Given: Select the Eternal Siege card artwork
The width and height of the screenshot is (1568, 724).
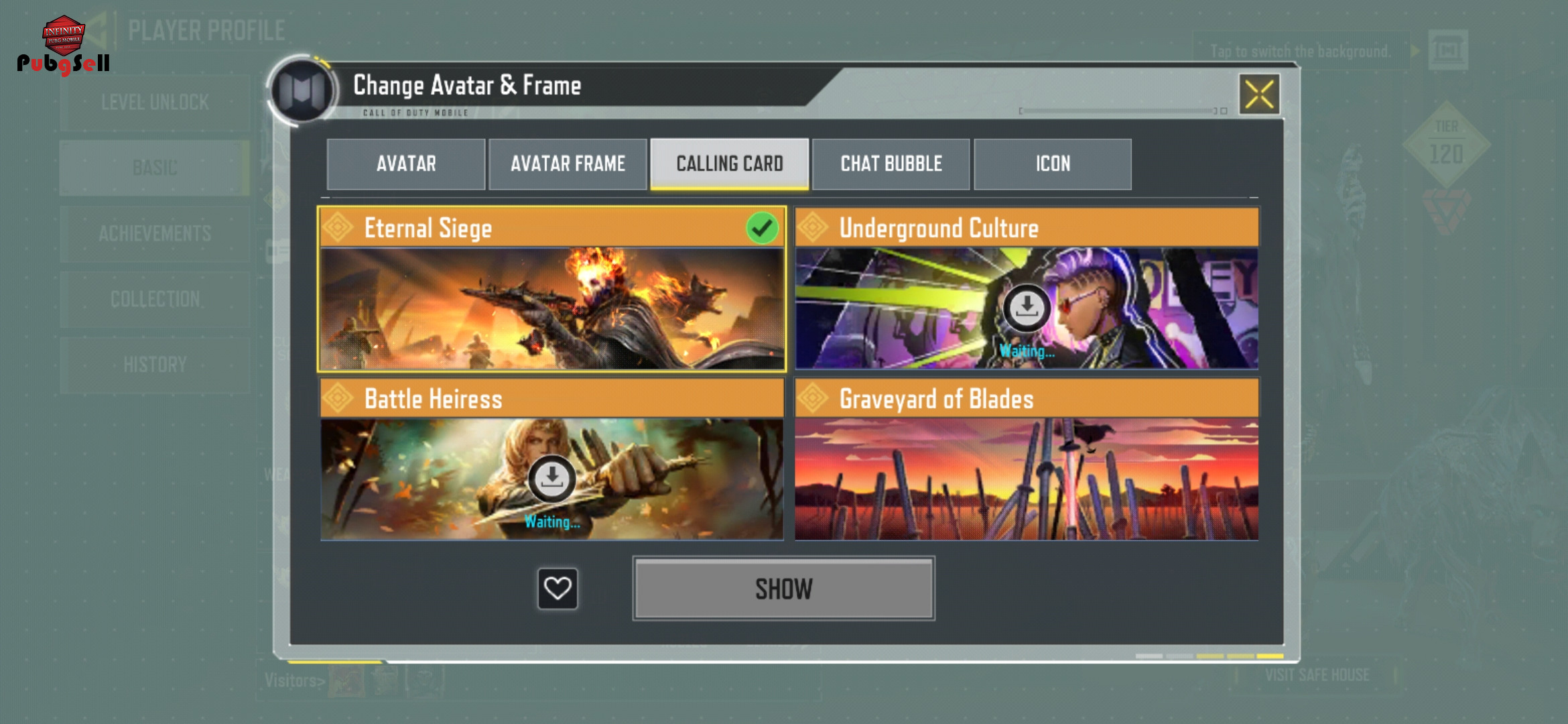Looking at the screenshot, I should (x=552, y=308).
